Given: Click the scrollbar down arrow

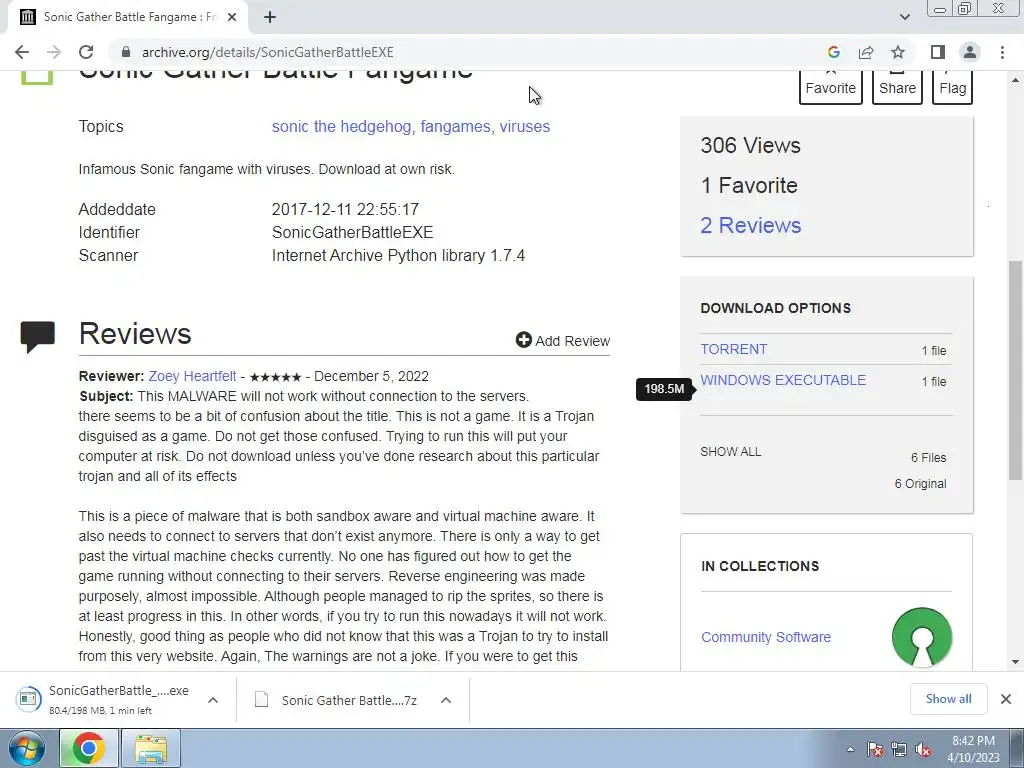Looking at the screenshot, I should [1015, 662].
